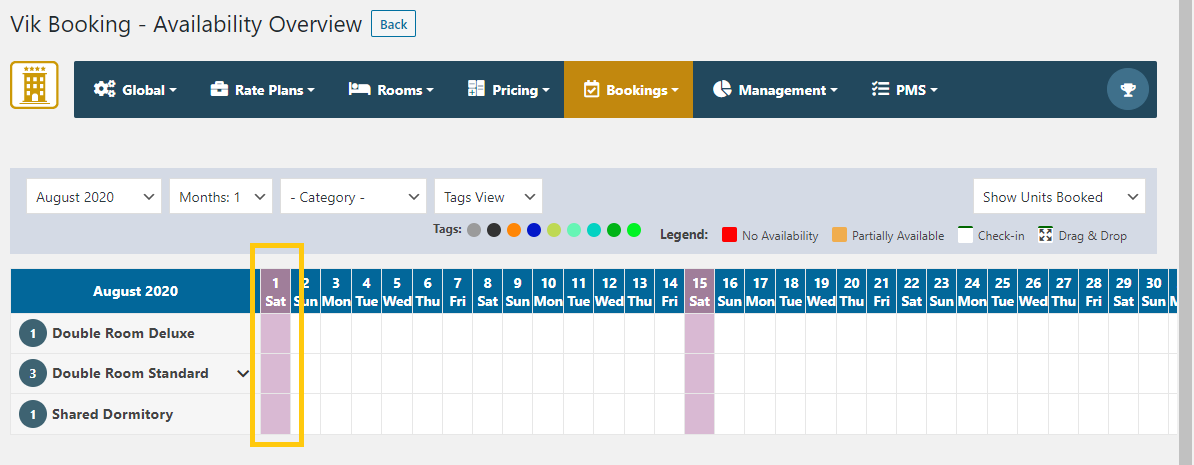Expand the Double Room Standard row
The height and width of the screenshot is (465, 1194).
pos(243,373)
